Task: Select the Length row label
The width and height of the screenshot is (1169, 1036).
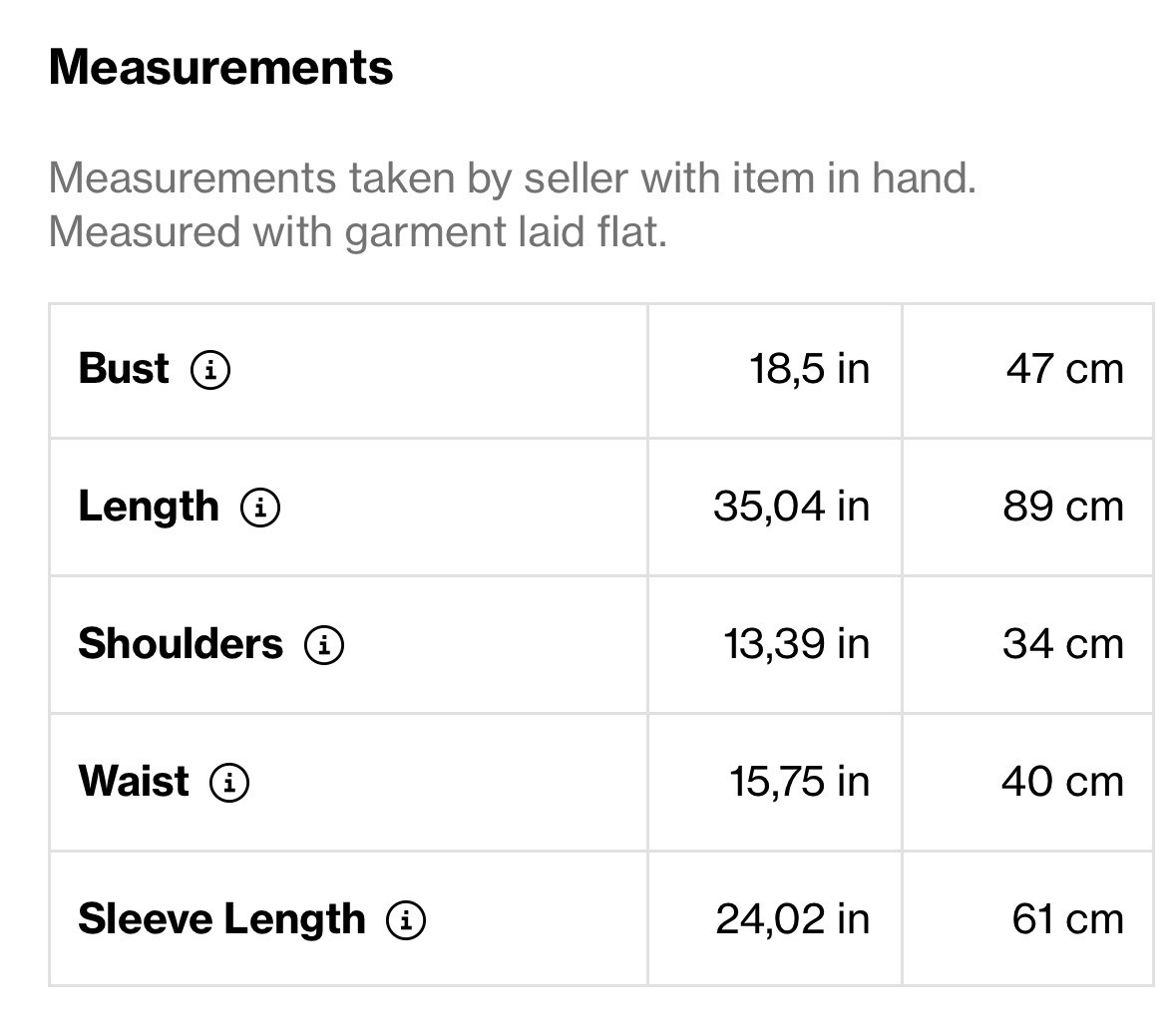Action: pyautogui.click(x=148, y=507)
